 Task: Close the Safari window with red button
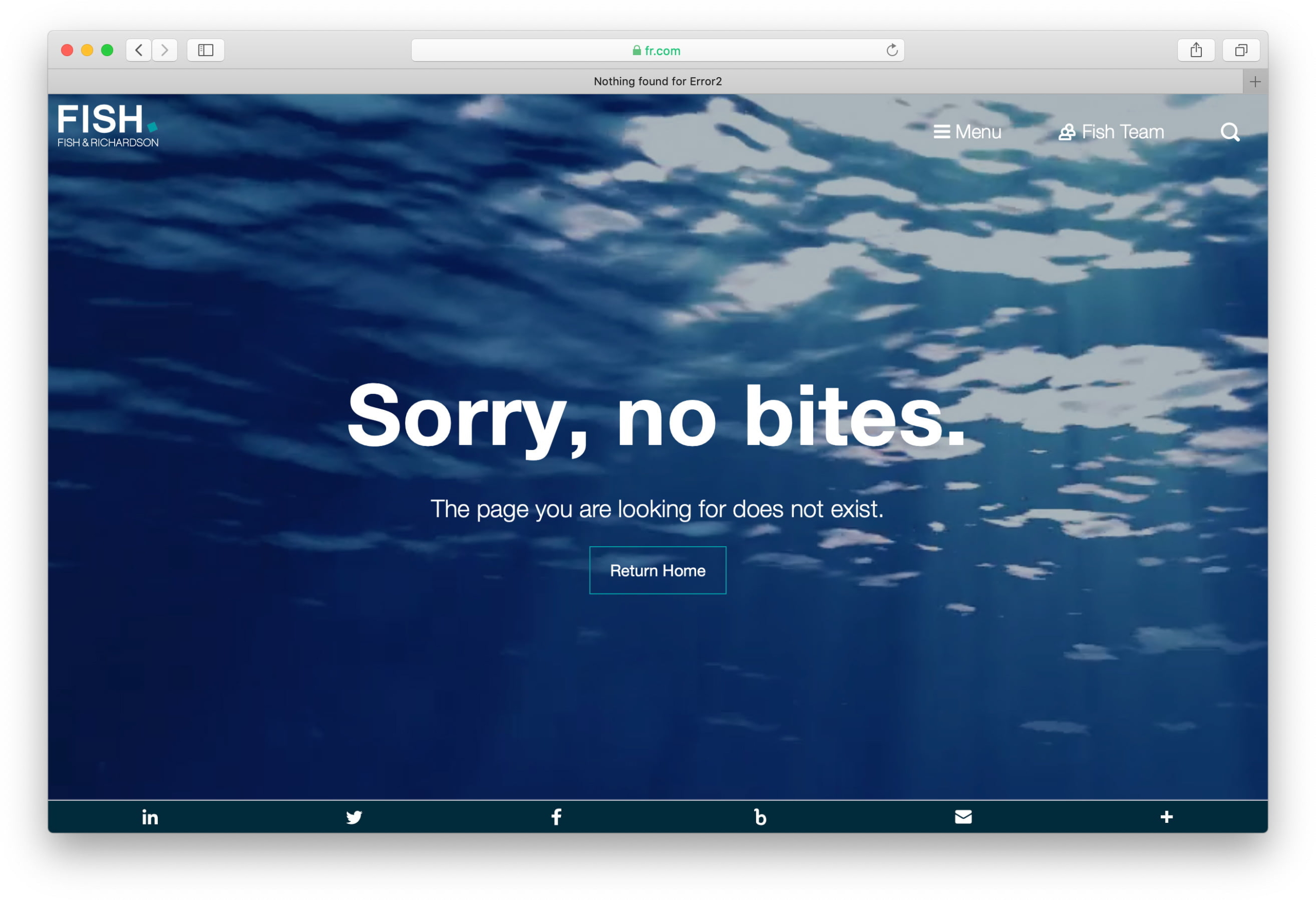[x=67, y=50]
